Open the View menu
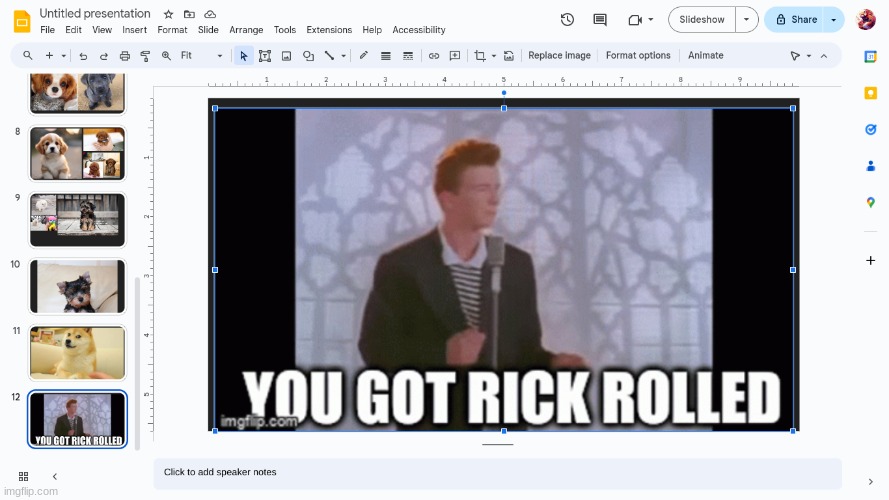 coord(102,30)
